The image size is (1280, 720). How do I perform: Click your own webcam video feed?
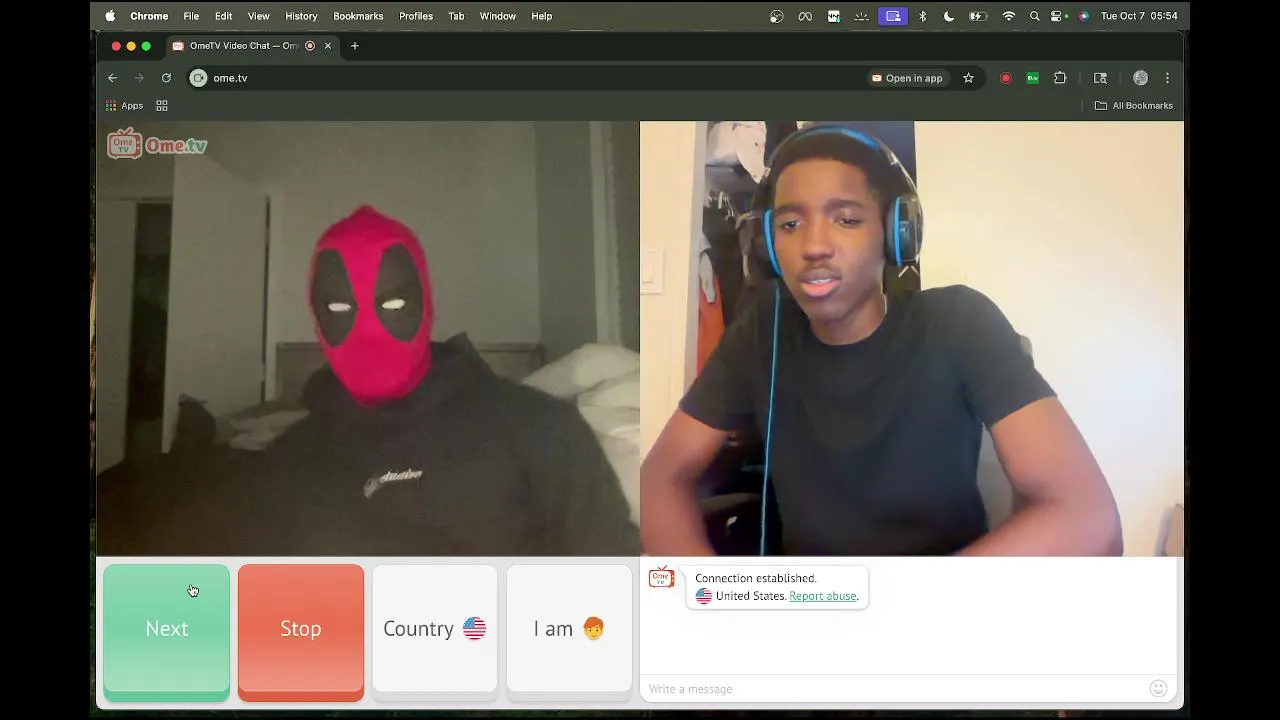912,338
